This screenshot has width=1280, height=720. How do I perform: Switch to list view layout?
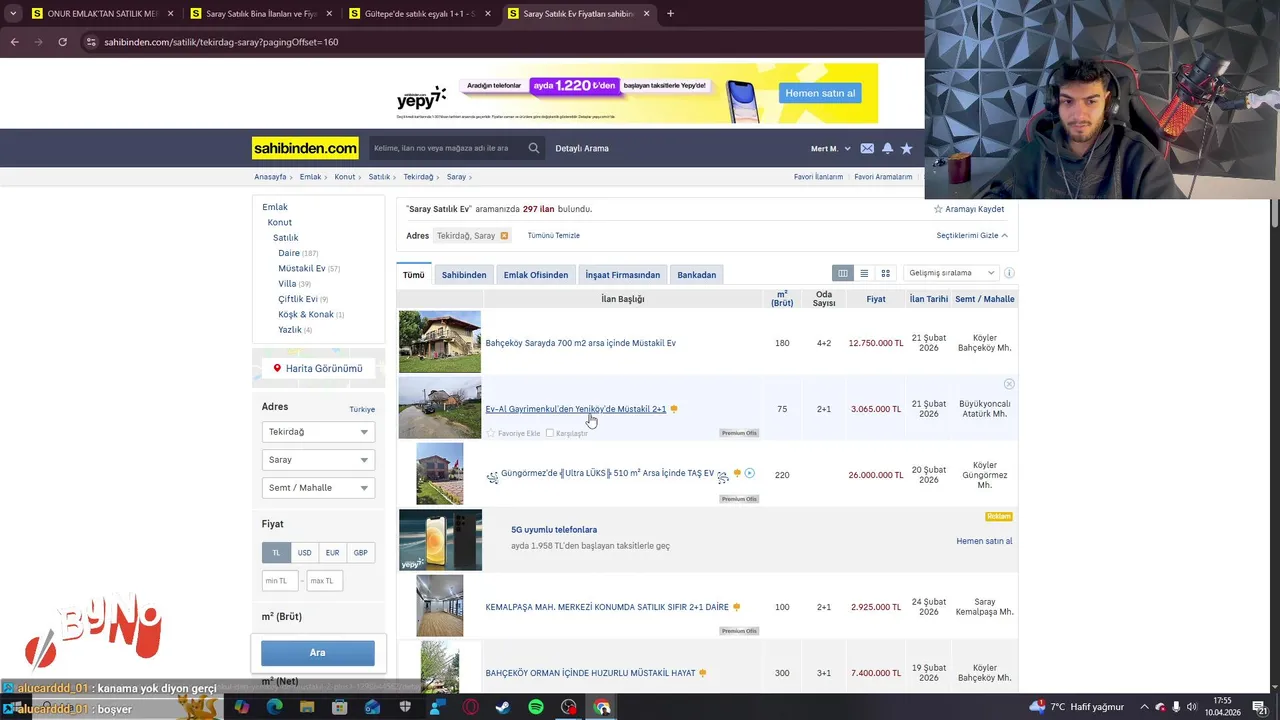point(864,273)
